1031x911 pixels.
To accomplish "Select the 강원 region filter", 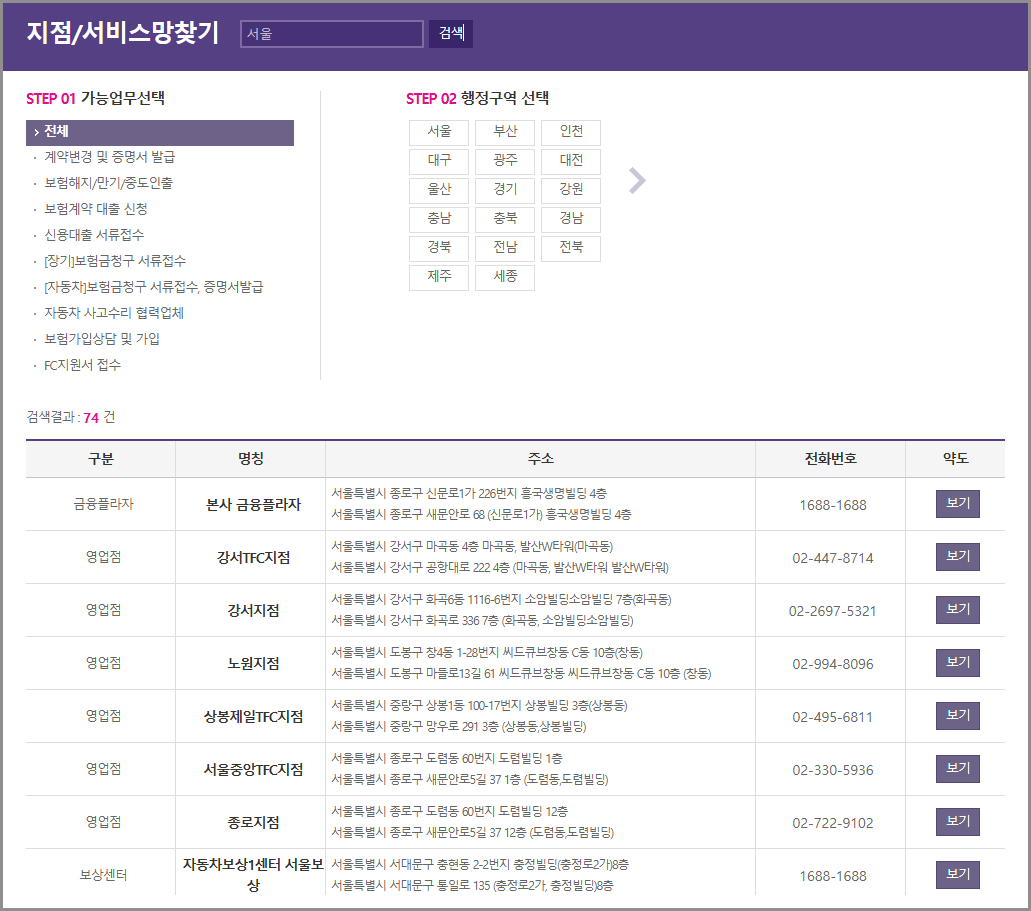I will click(571, 190).
